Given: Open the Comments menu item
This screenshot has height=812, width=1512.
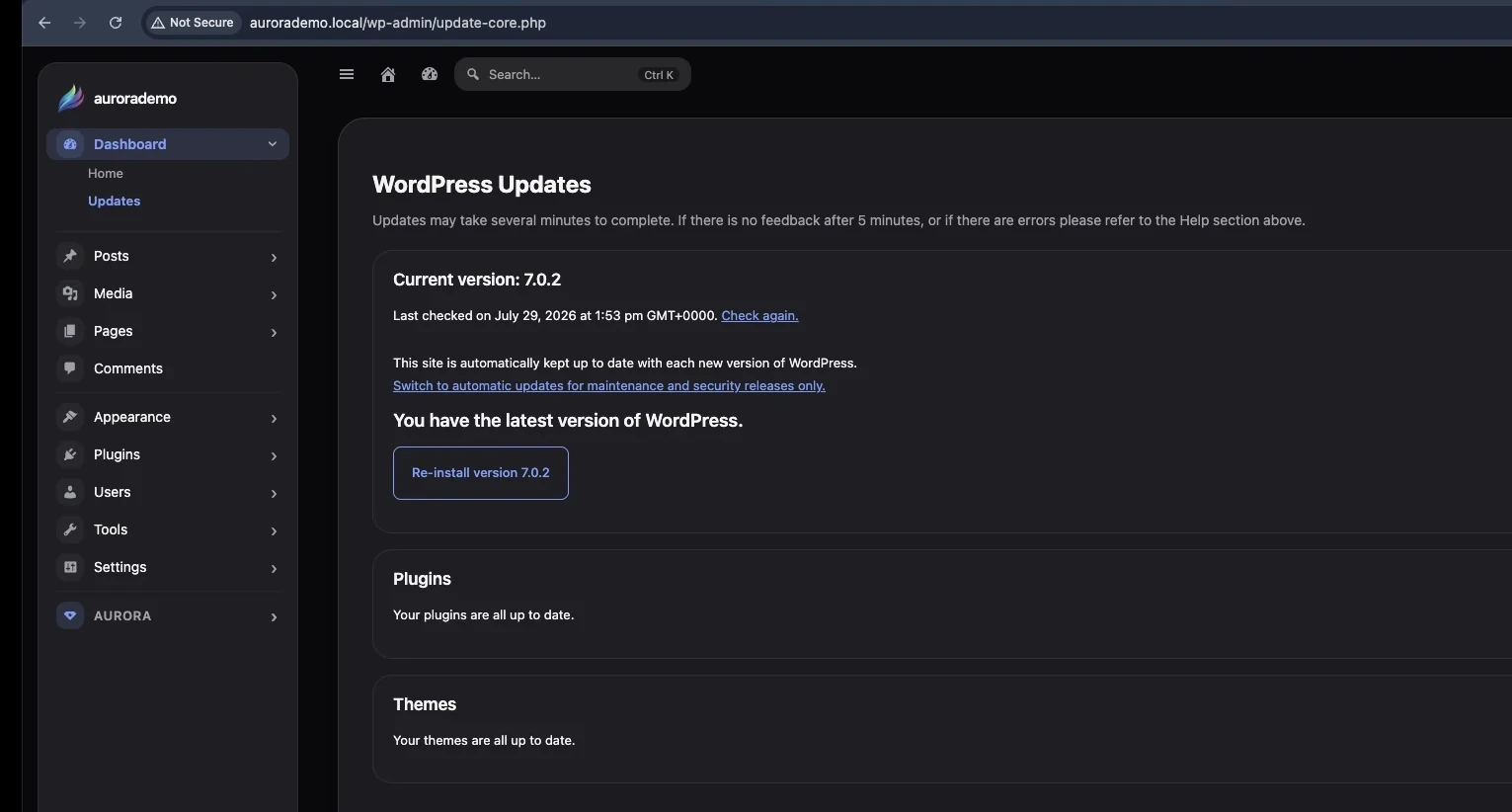Looking at the screenshot, I should [x=128, y=368].
